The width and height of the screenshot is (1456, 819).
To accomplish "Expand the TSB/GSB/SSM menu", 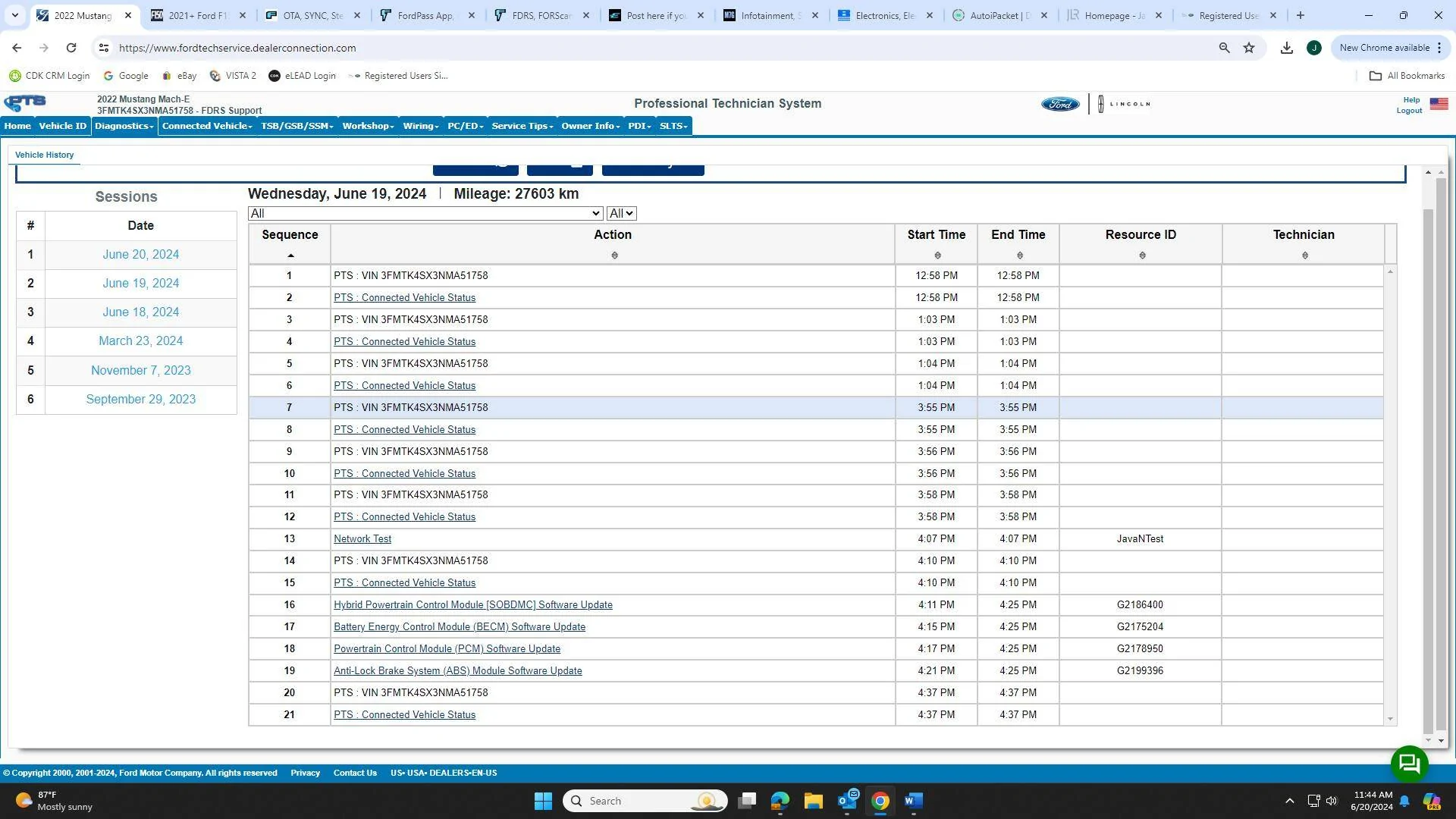I will (297, 126).
